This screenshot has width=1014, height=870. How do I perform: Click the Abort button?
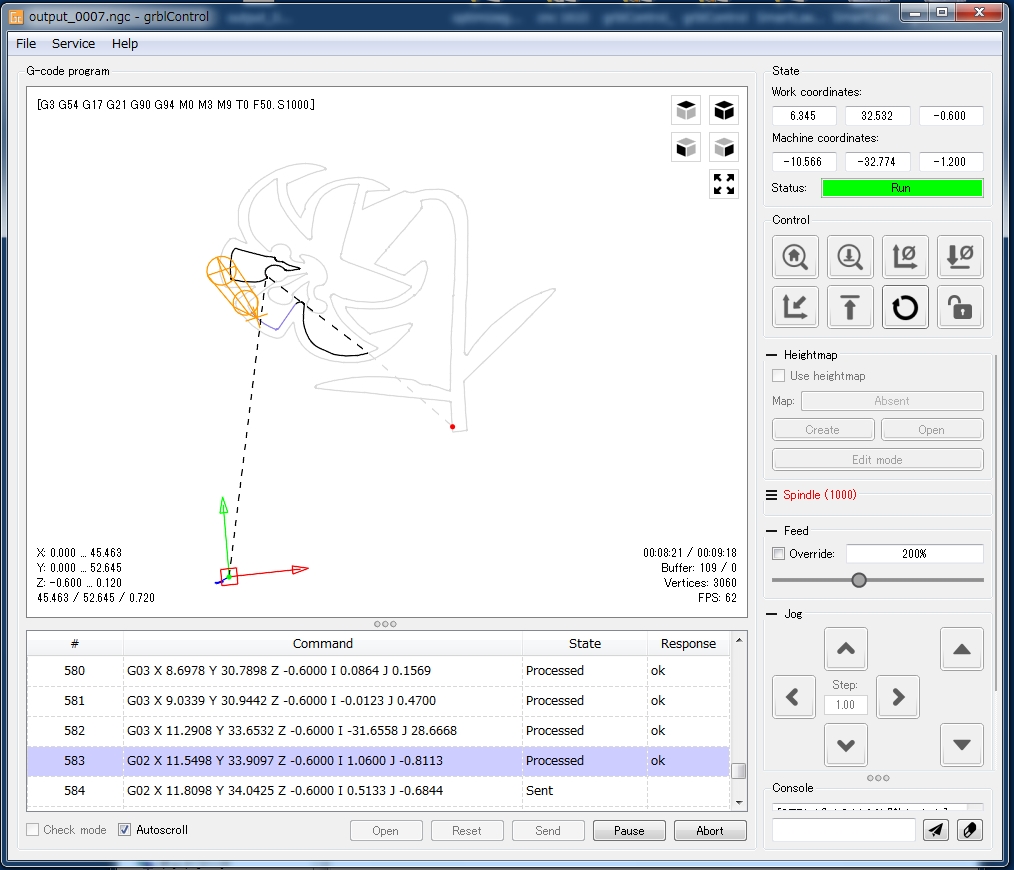tap(710, 831)
